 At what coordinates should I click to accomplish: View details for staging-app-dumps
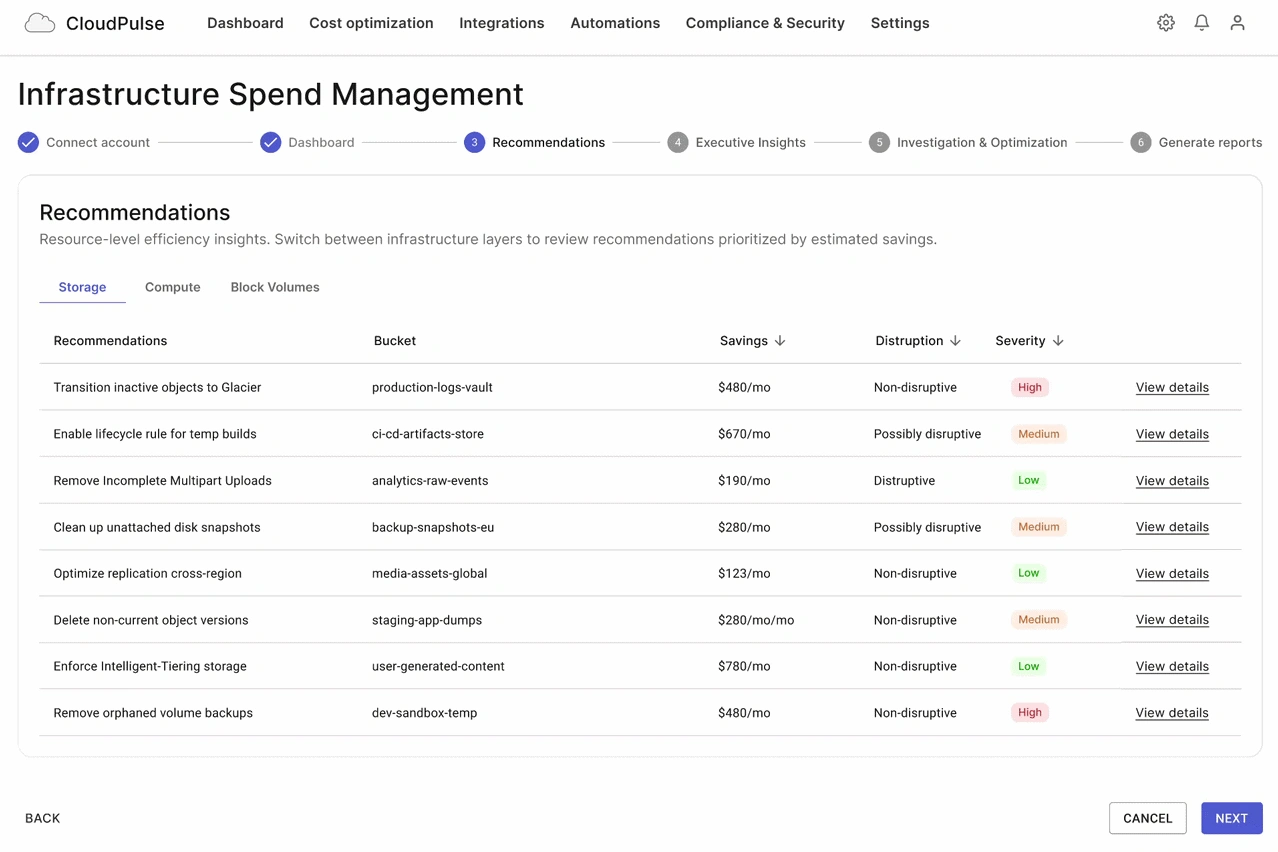click(1172, 620)
